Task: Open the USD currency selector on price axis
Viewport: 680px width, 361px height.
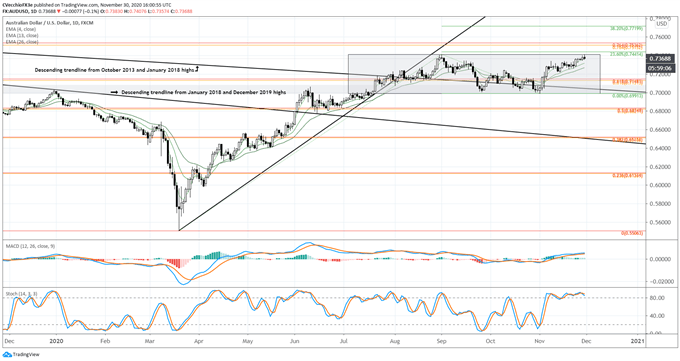Action: pos(661,24)
